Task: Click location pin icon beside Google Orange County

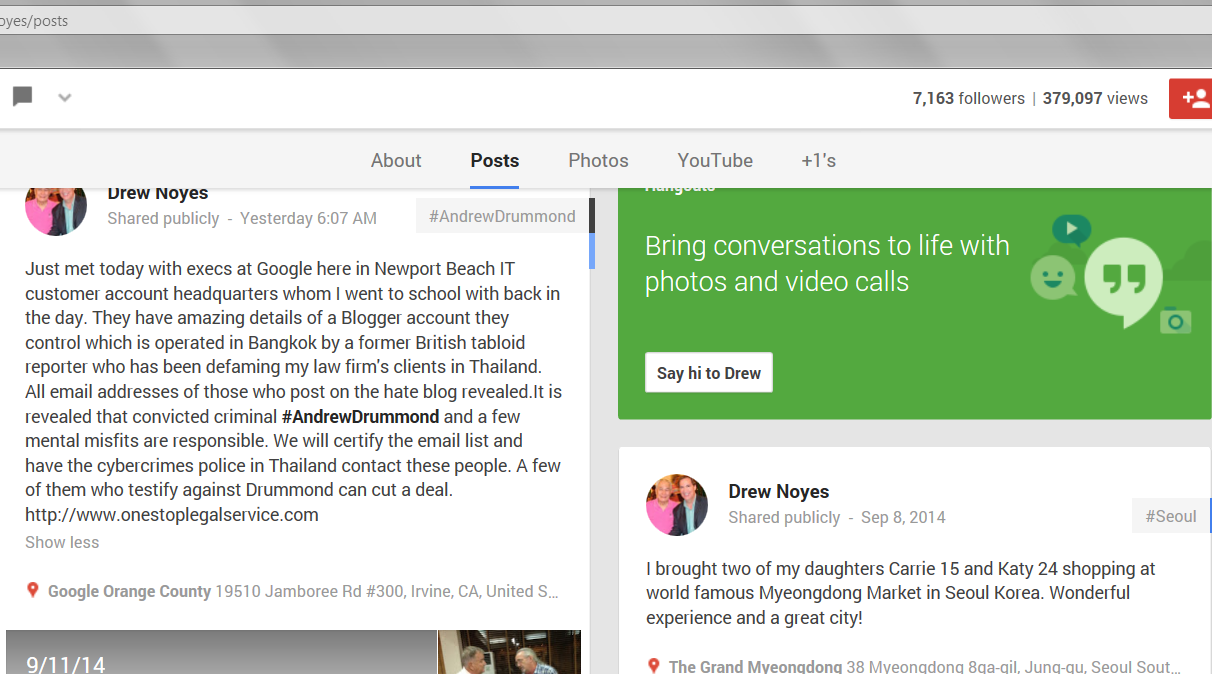Action: (x=33, y=591)
